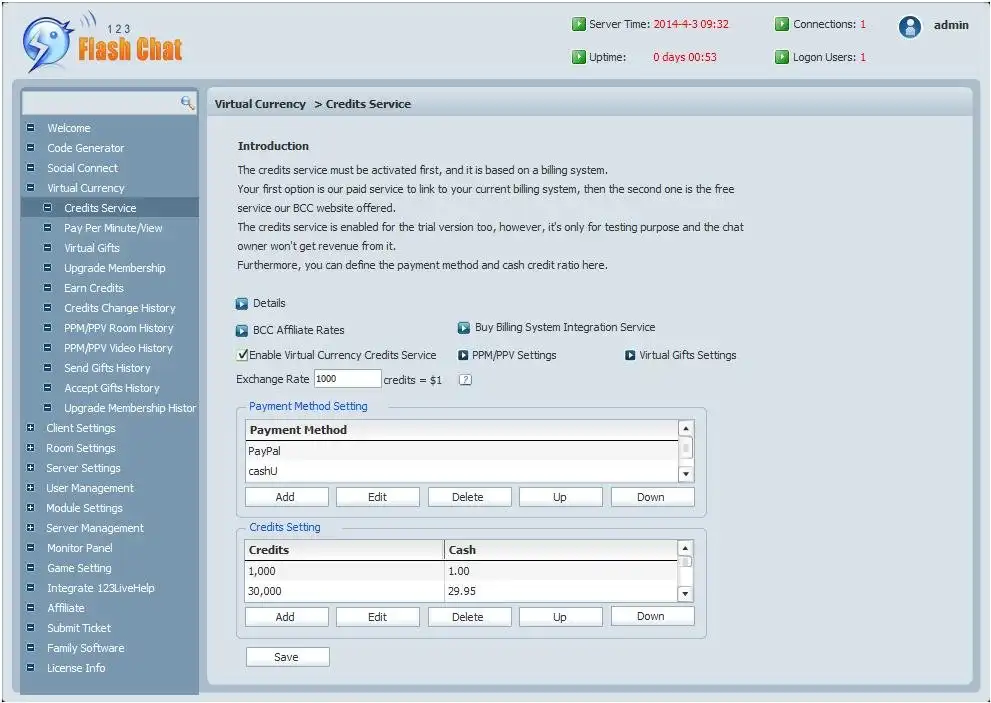Click the BCC Affiliate Rates arrow icon
This screenshot has width=991, height=703.
point(241,331)
